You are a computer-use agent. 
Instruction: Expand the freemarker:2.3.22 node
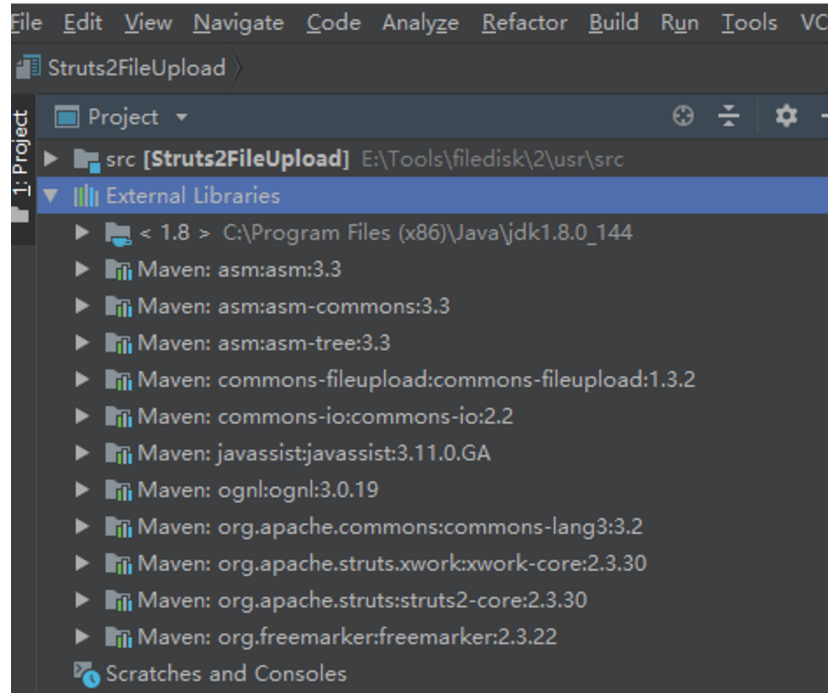click(82, 636)
